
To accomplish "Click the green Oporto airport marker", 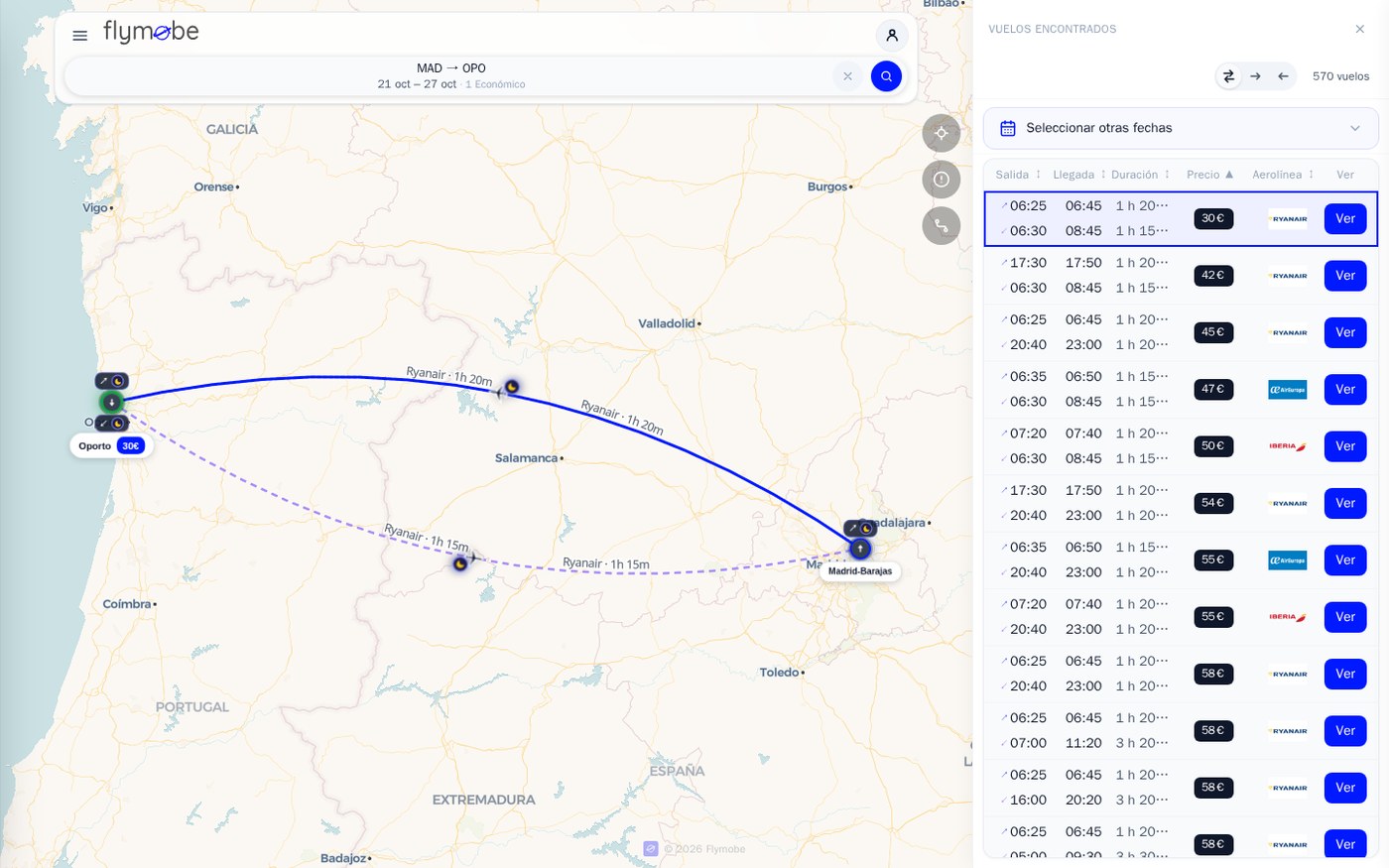I will (x=111, y=402).
